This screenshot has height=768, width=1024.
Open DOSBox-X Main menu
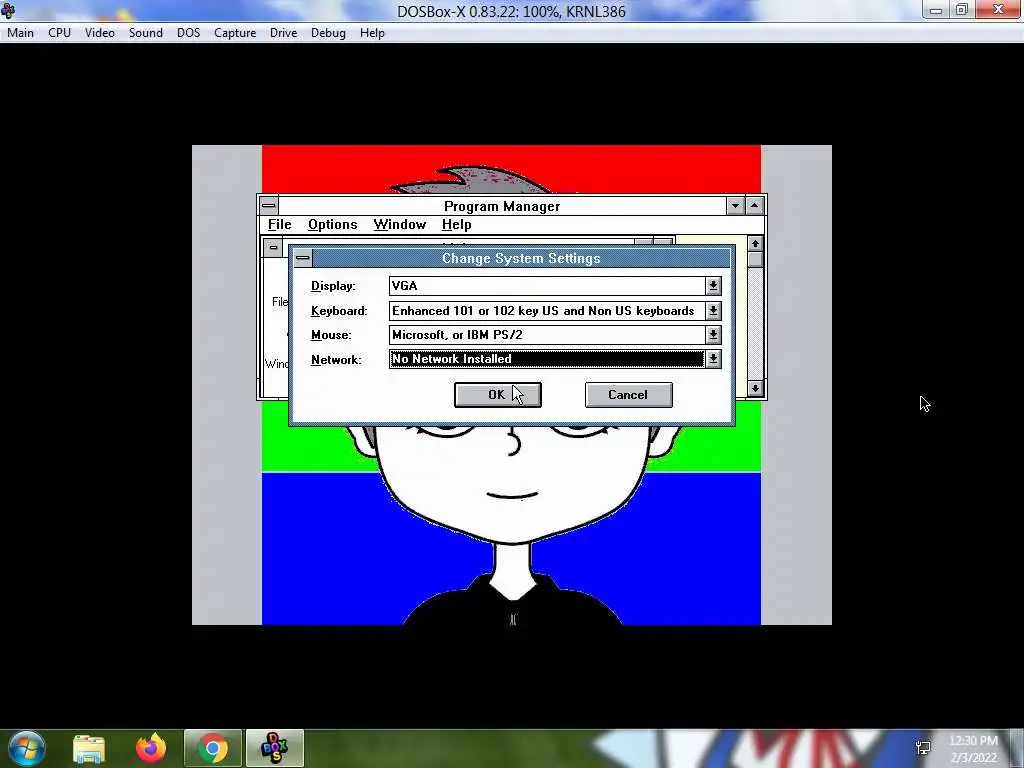click(x=20, y=33)
